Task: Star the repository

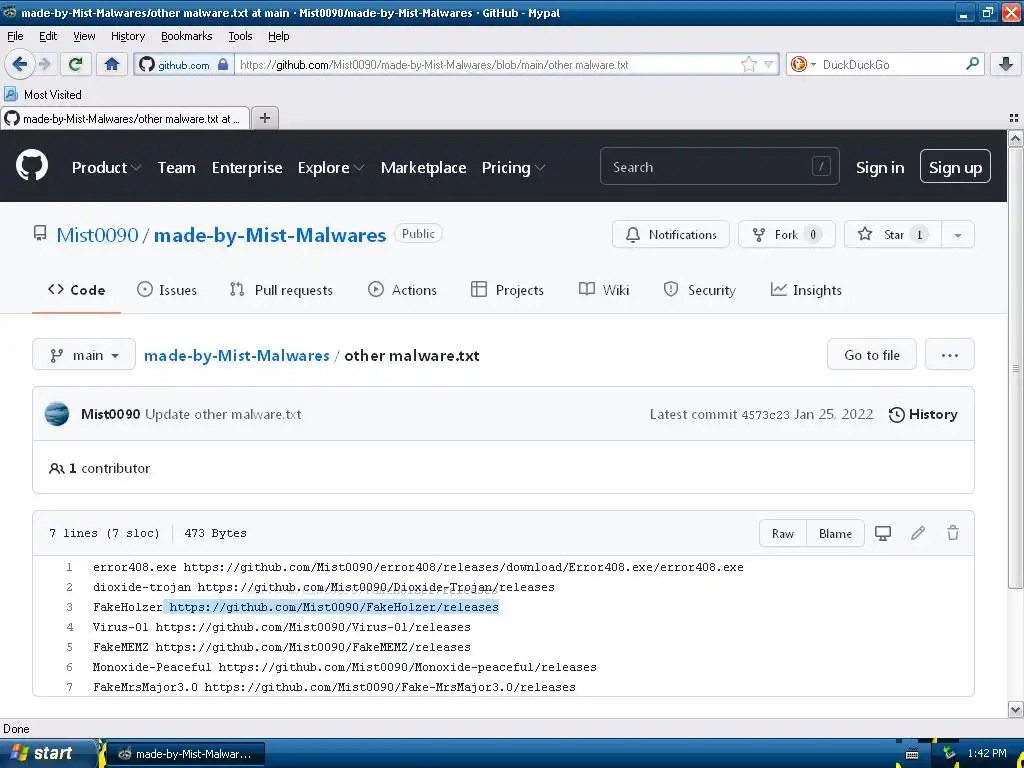Action: [892, 234]
